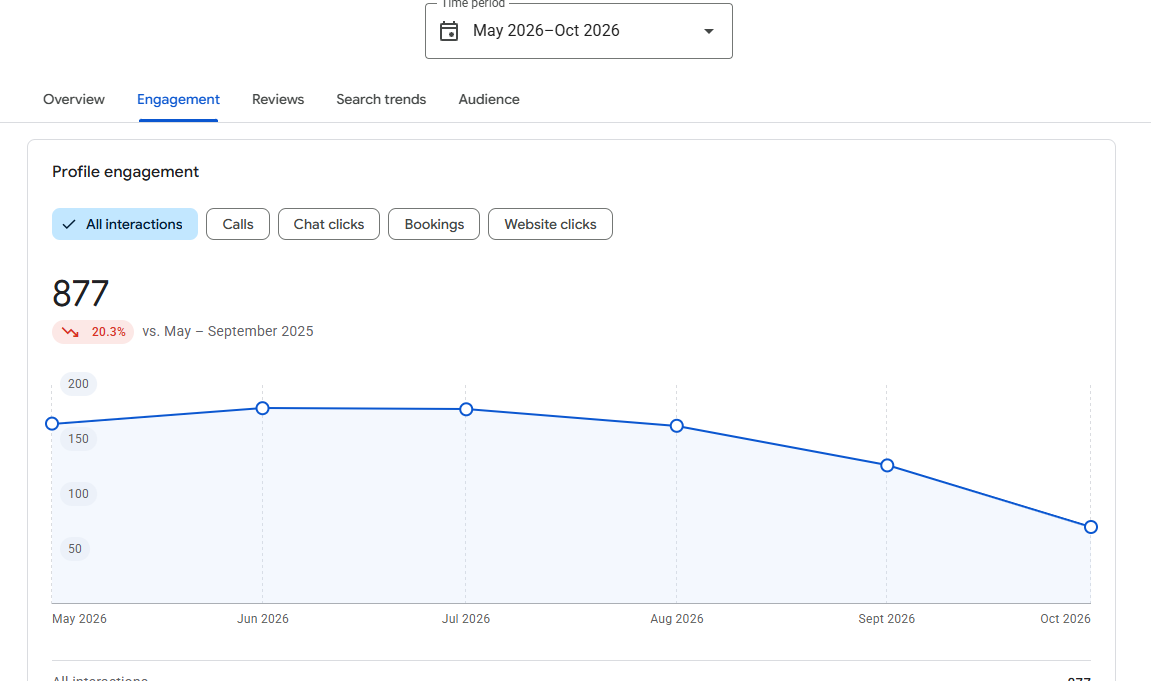Open the Search trends tab

[x=381, y=99]
